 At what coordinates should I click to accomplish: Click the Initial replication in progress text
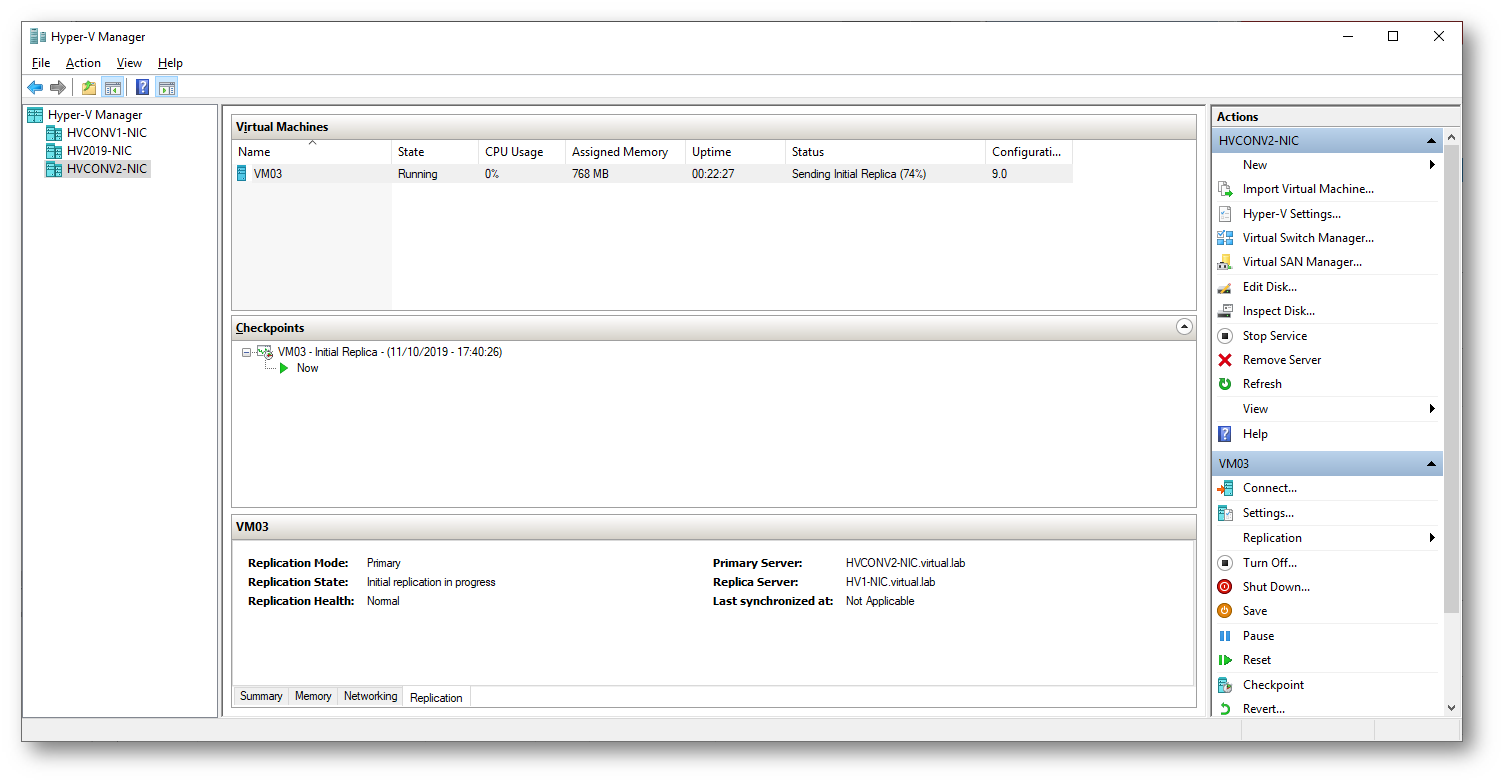click(x=431, y=582)
